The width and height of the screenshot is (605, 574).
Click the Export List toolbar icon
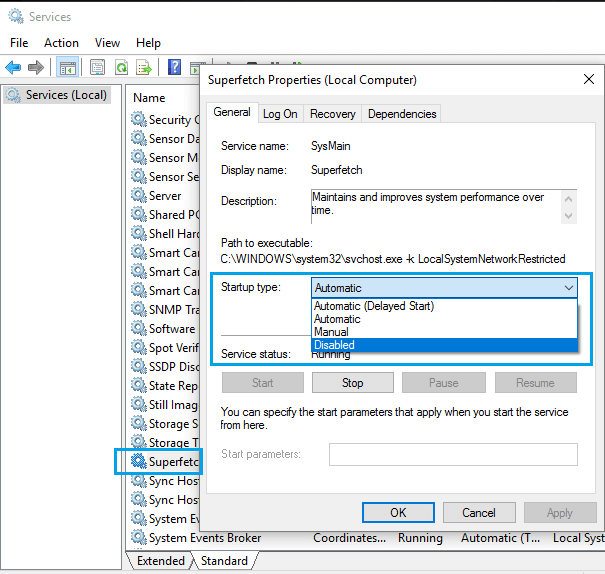[144, 68]
